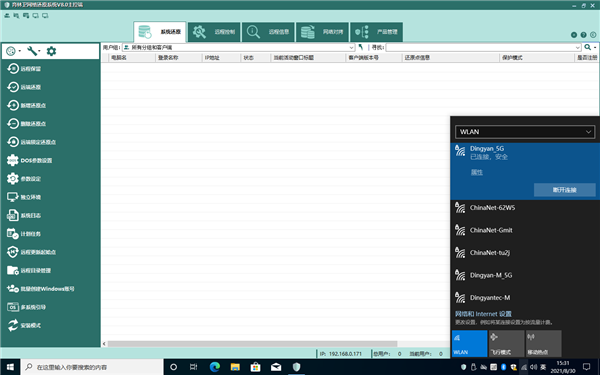Select the ChinaNet-Gmit network
Screen dimensions: 600x375
point(525,230)
